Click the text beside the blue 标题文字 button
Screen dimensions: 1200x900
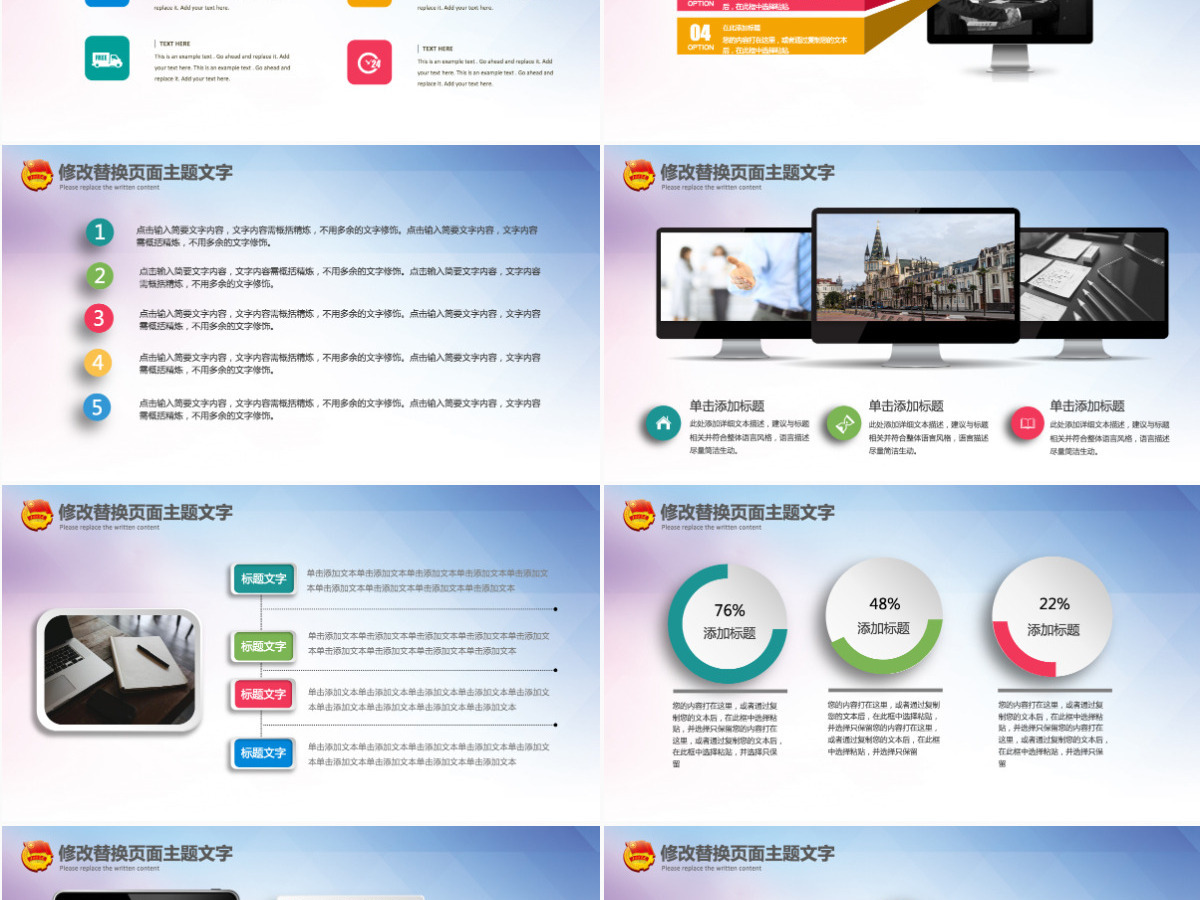pyautogui.click(x=428, y=754)
